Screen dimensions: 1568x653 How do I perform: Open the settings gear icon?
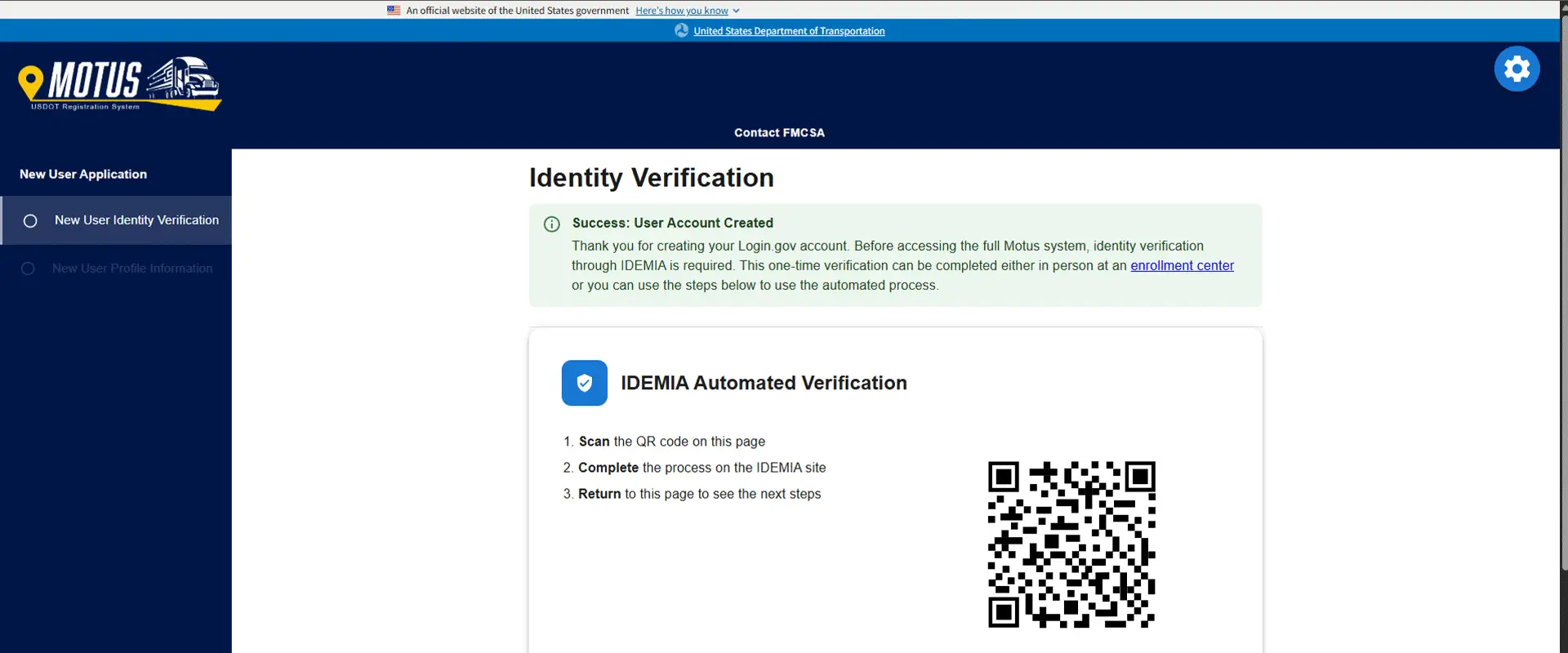1517,69
